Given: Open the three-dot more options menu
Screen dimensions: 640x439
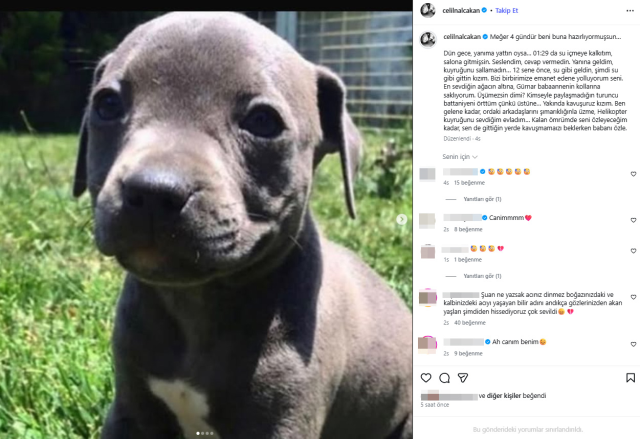Looking at the screenshot, I should point(630,11).
